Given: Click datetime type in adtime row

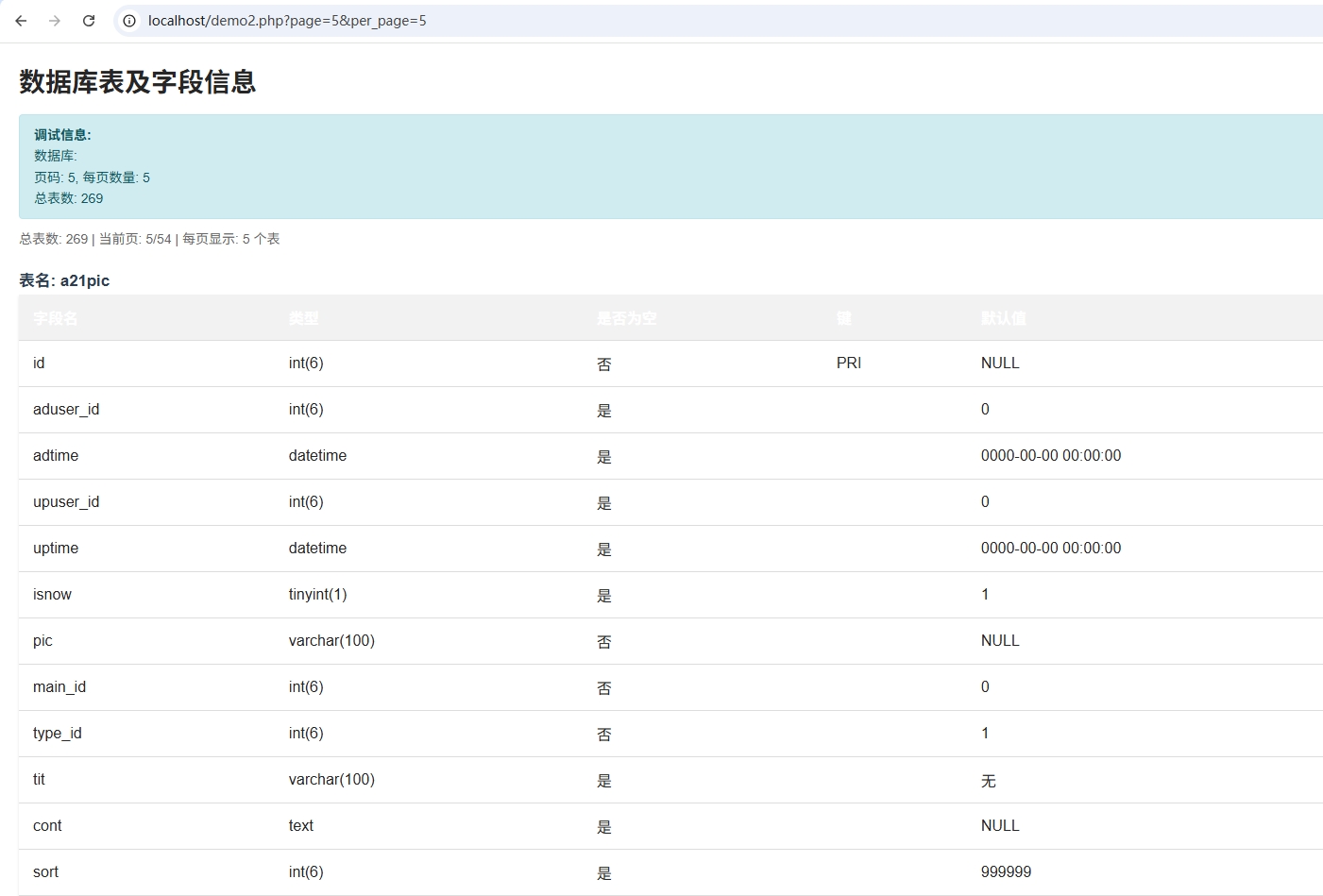Looking at the screenshot, I should click(317, 456).
